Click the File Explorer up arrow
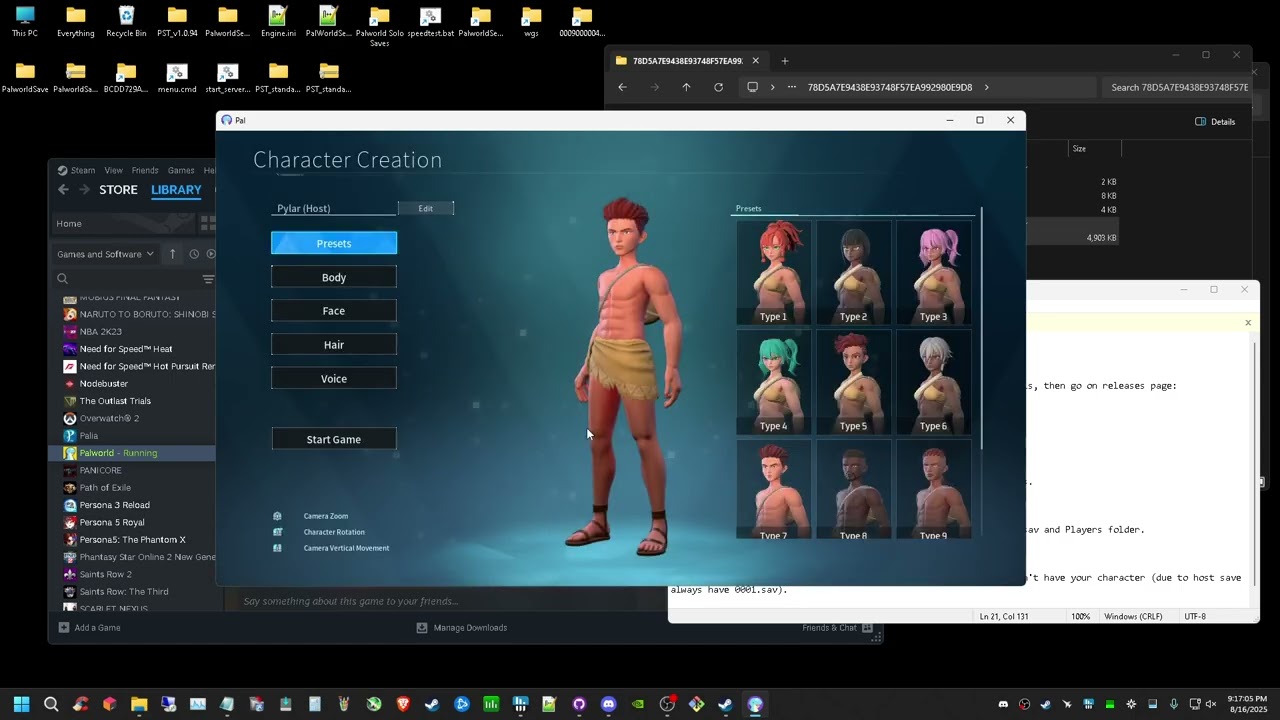1280x720 pixels. [x=686, y=87]
